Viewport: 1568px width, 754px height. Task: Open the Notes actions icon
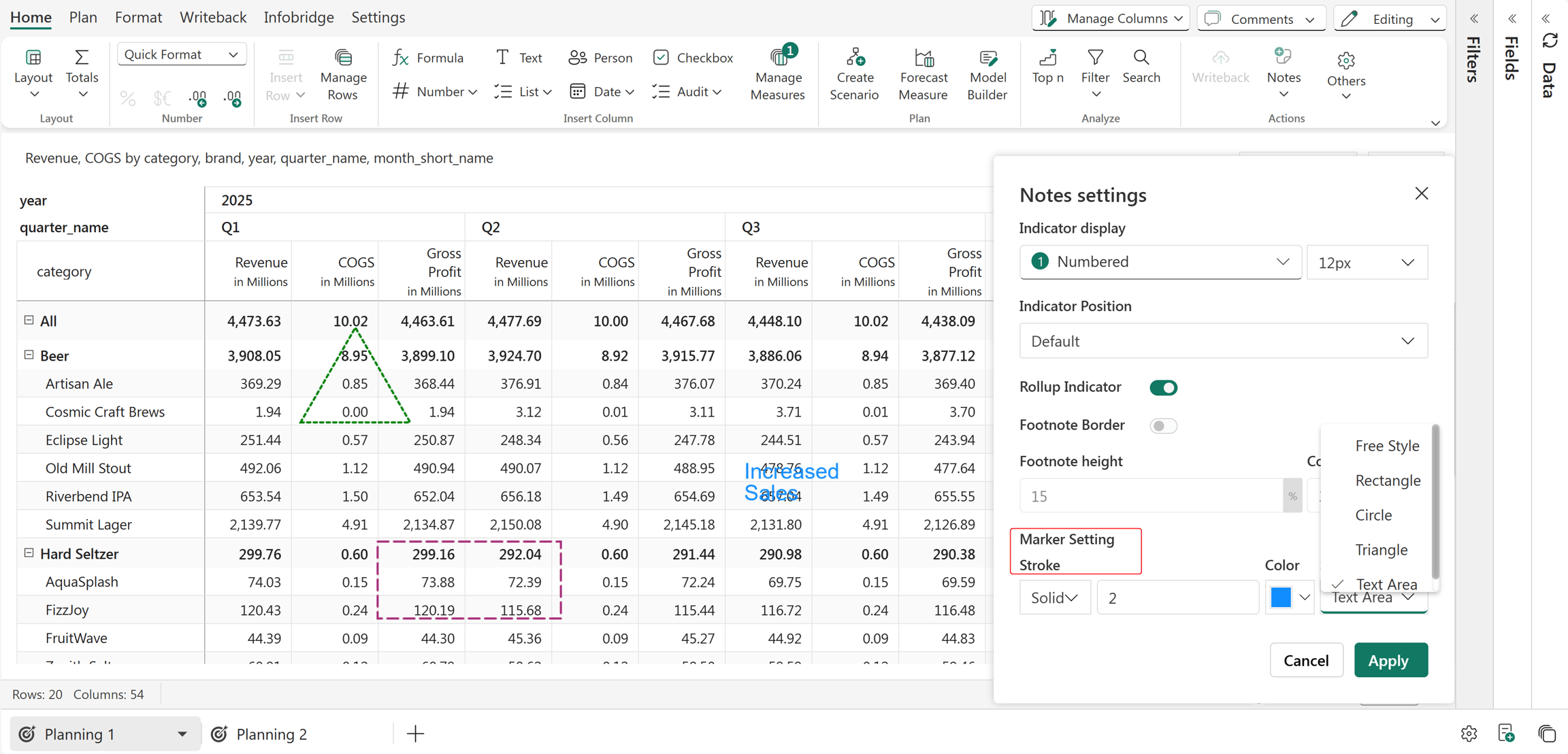(x=1283, y=56)
